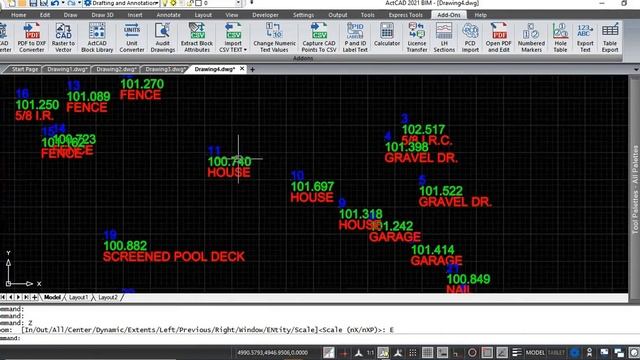Start Extract Block Attributes
Image resolution: width=640 pixels, height=360 pixels.
[197, 38]
